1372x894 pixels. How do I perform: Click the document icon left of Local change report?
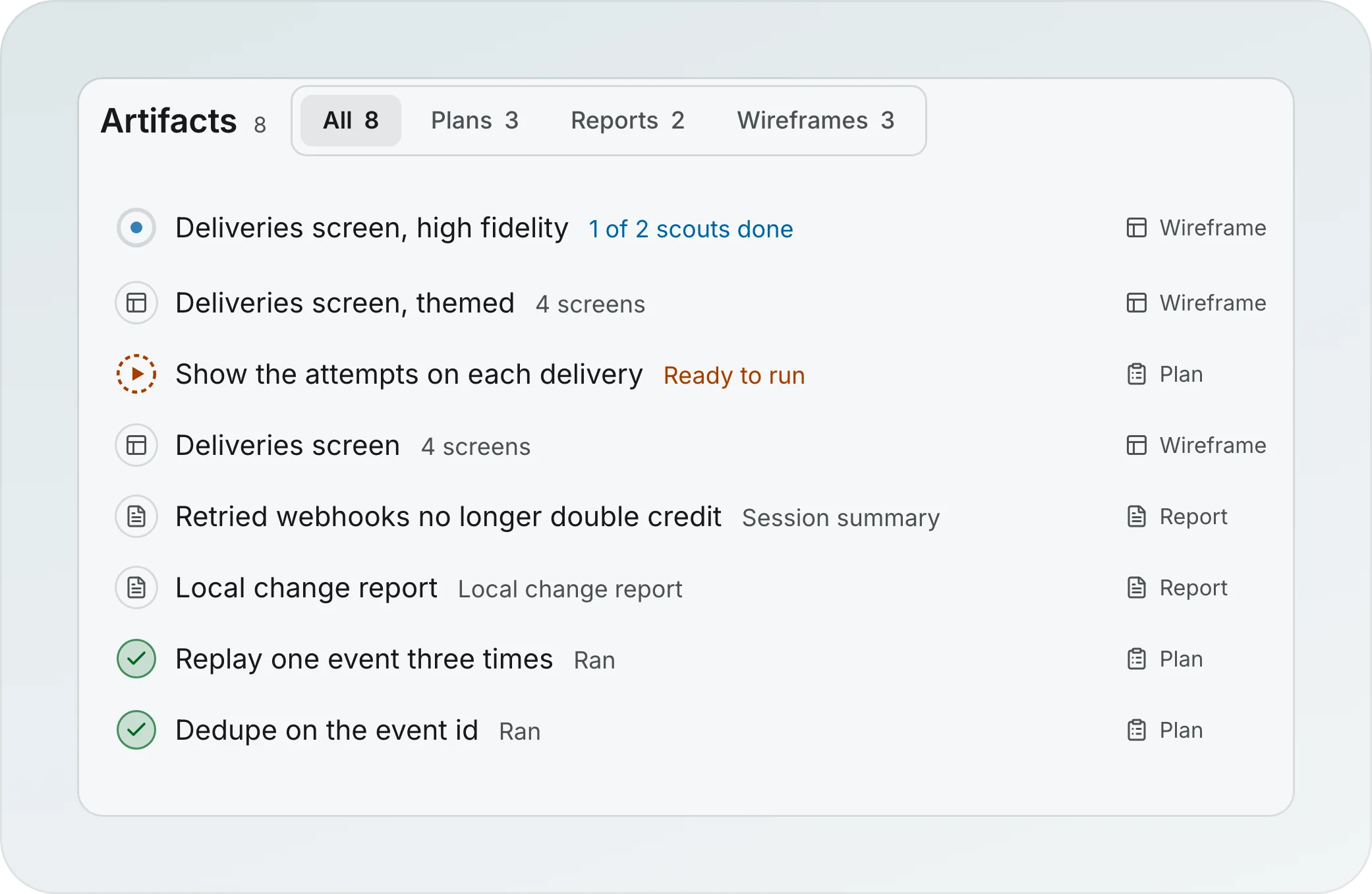click(x=136, y=587)
